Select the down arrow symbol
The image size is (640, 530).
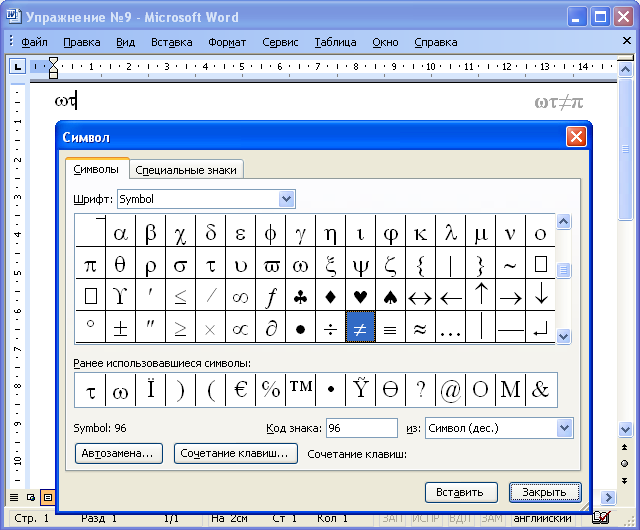click(541, 295)
